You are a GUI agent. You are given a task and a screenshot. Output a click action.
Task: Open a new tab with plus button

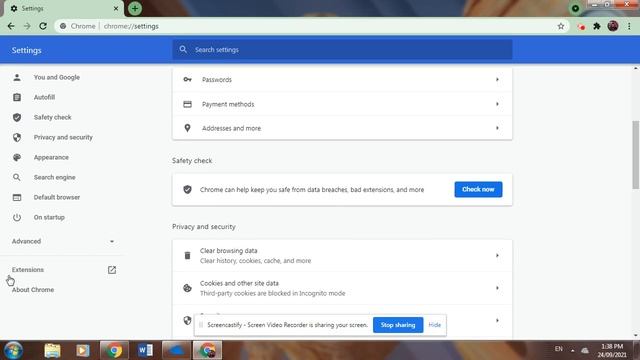click(135, 8)
